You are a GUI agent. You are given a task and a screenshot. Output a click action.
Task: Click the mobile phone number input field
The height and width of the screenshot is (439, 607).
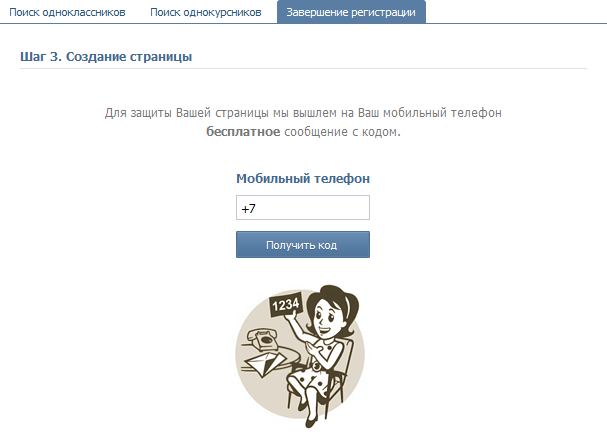(x=303, y=207)
